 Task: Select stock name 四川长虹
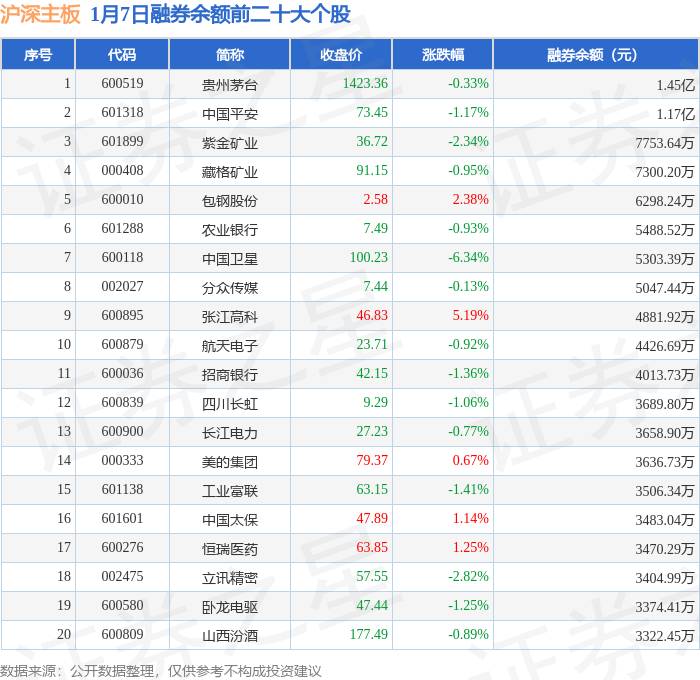(229, 404)
